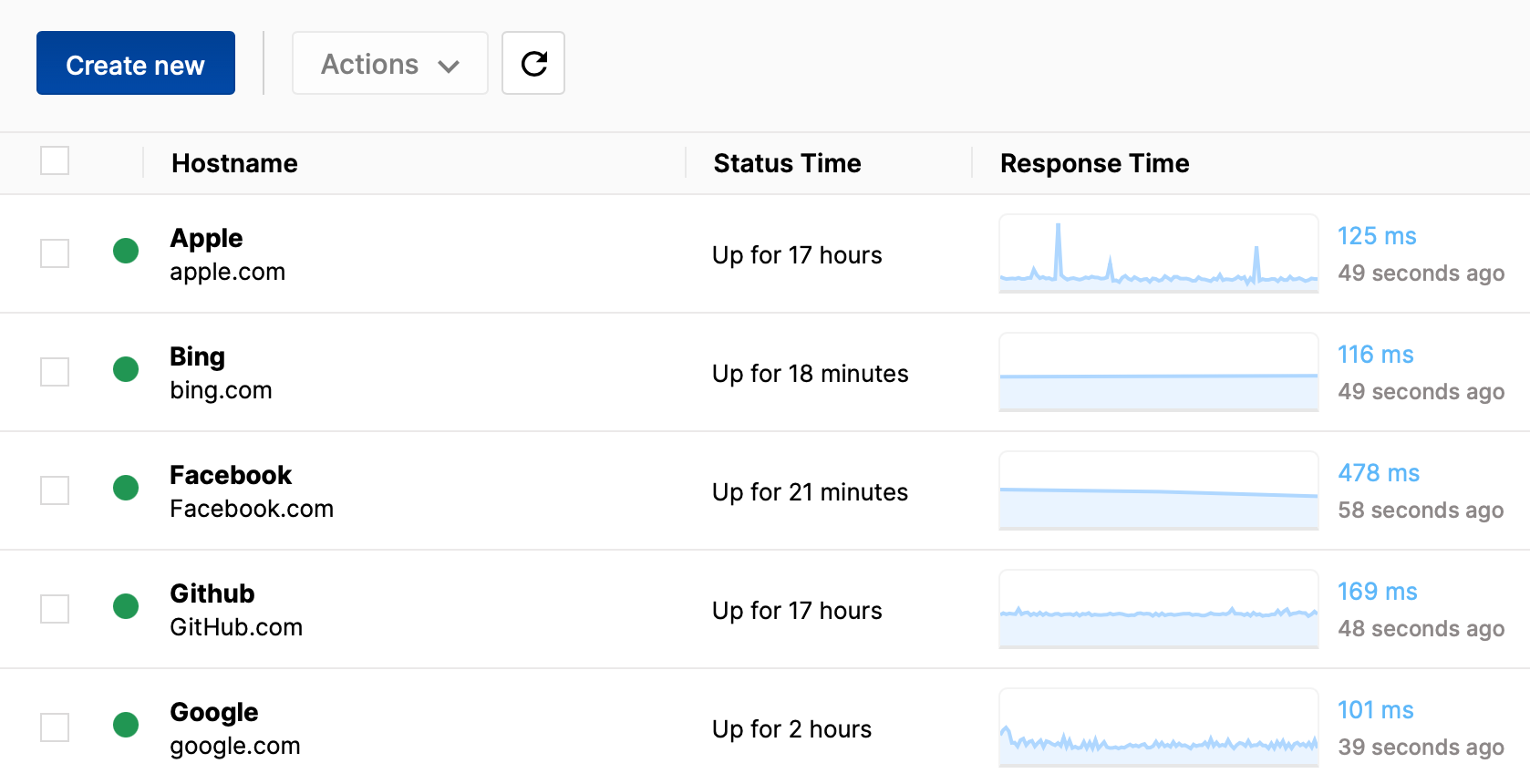Click the 101 ms response value
This screenshot has height=784, width=1530.
coord(1375,710)
